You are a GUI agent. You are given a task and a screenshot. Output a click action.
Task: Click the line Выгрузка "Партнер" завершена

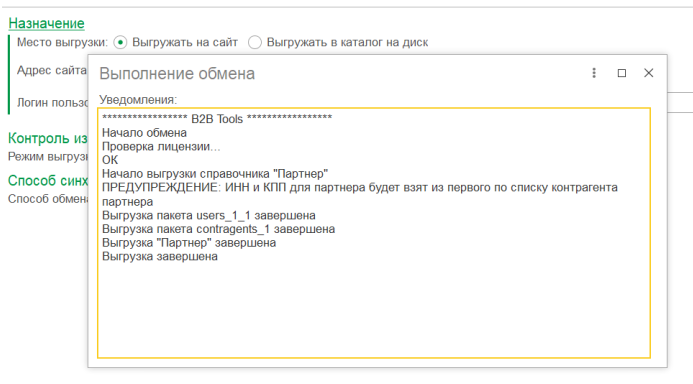coord(189,243)
